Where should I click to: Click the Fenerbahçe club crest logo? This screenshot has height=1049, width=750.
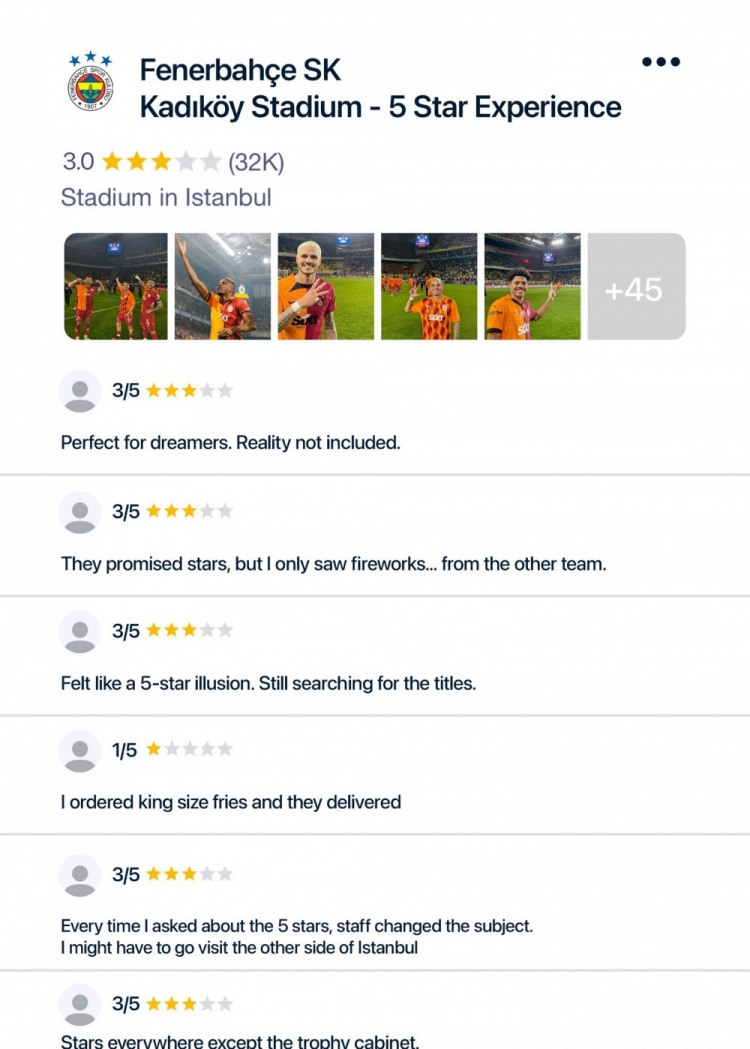(x=90, y=81)
